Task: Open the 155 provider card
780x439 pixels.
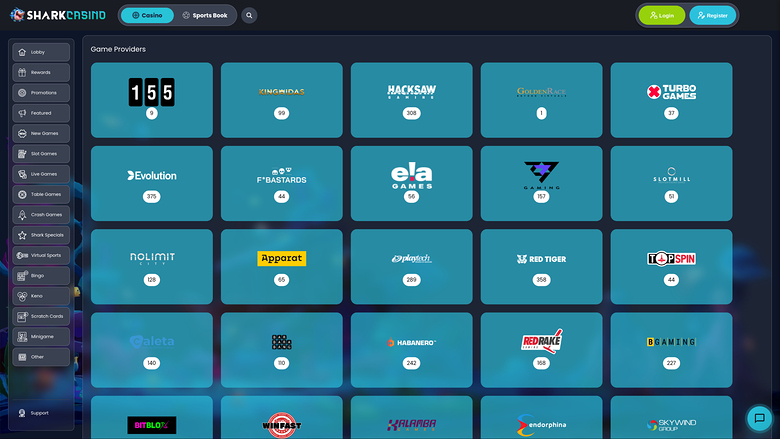Action: tap(152, 100)
